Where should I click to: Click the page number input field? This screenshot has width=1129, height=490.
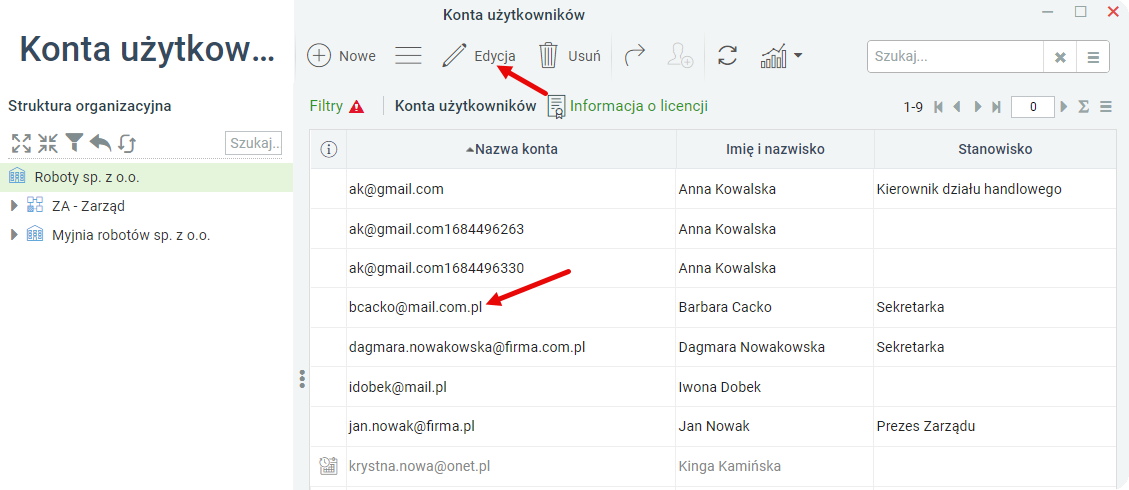pos(1033,107)
